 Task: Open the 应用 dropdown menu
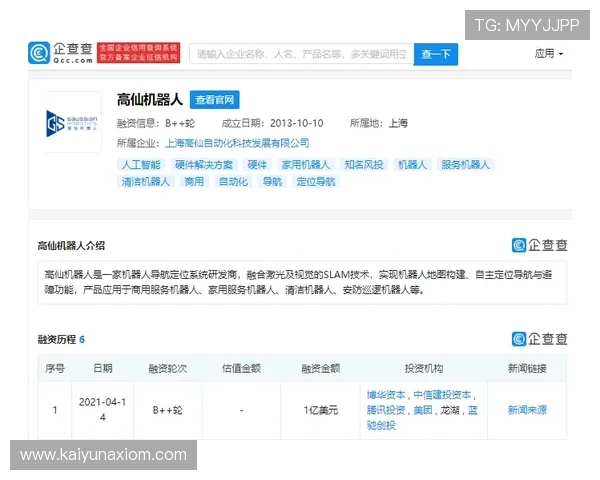(548, 54)
